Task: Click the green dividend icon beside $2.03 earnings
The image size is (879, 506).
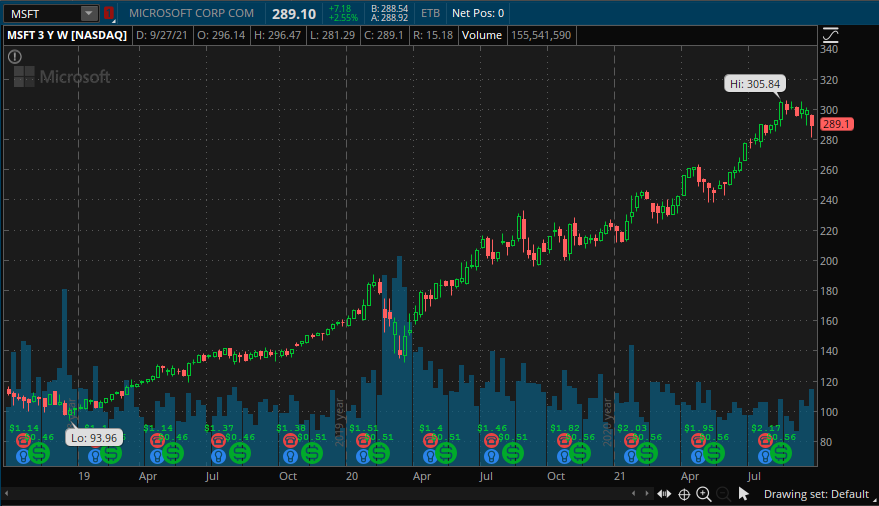Action: (647, 453)
